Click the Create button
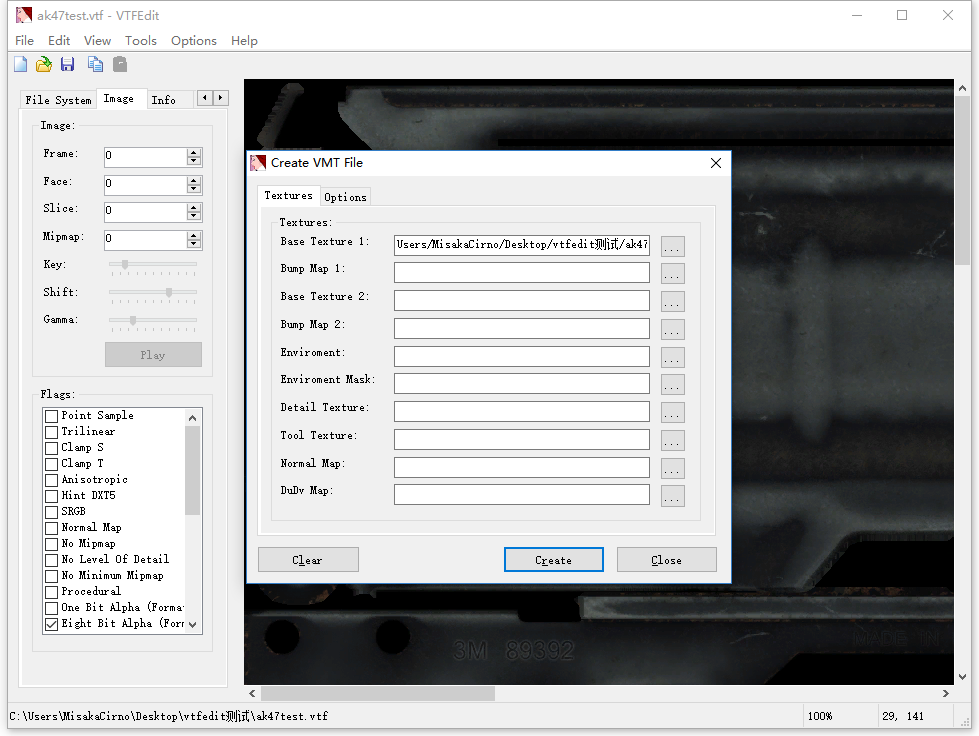The width and height of the screenshot is (979, 736). coord(553,560)
